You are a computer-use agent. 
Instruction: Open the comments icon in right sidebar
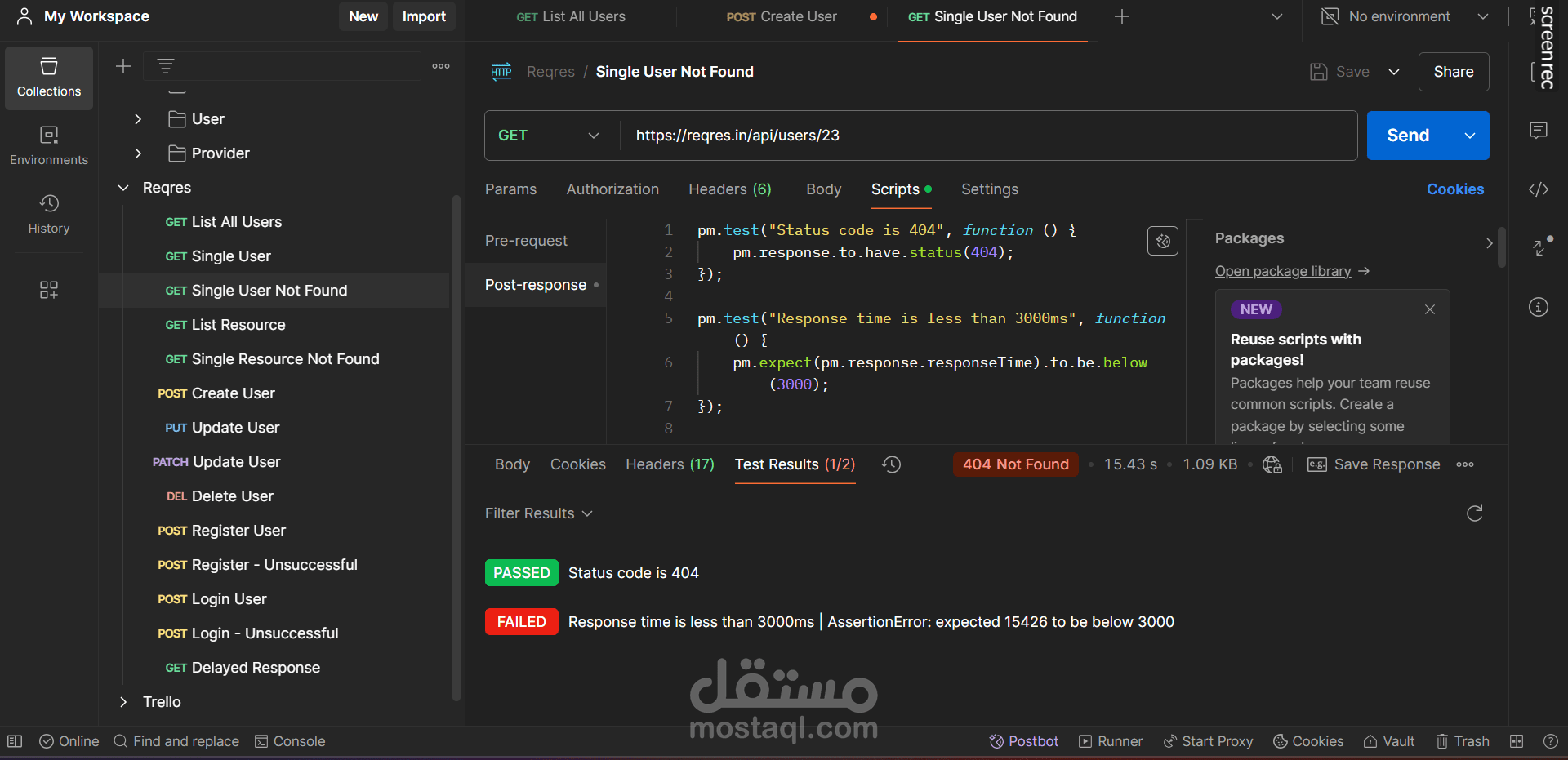[x=1539, y=131]
